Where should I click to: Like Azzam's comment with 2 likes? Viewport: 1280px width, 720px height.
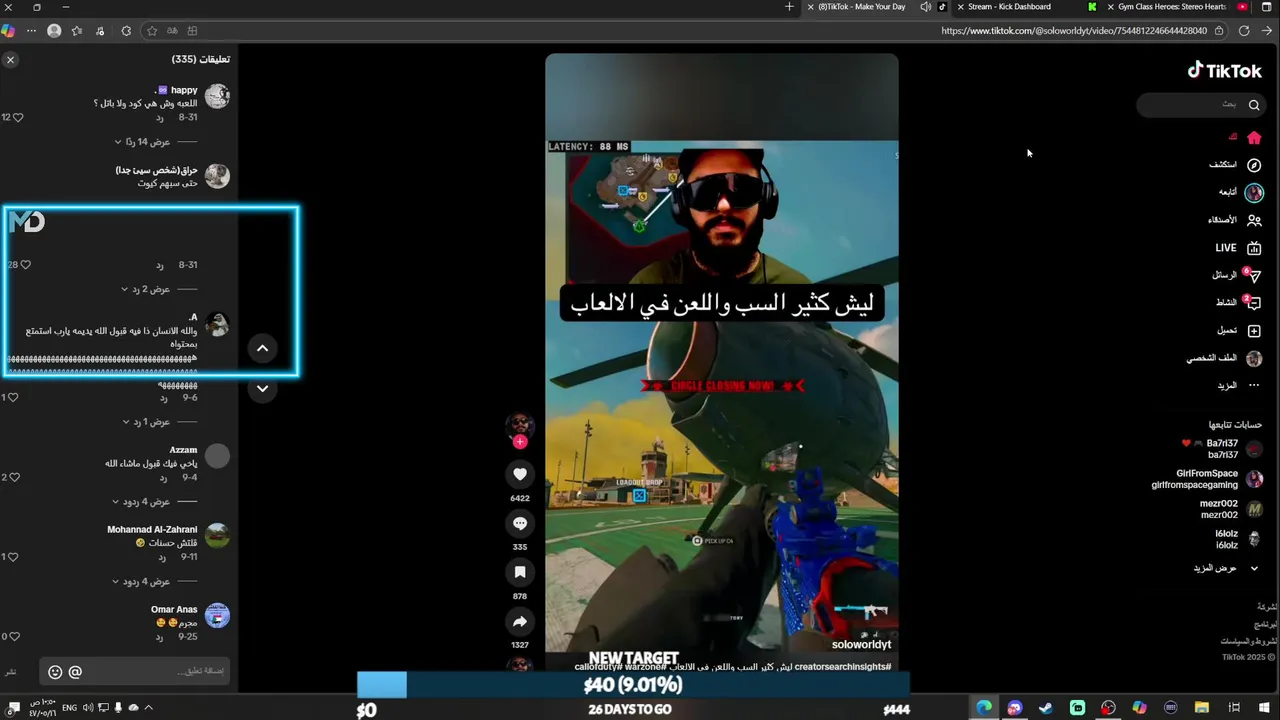(x=14, y=477)
